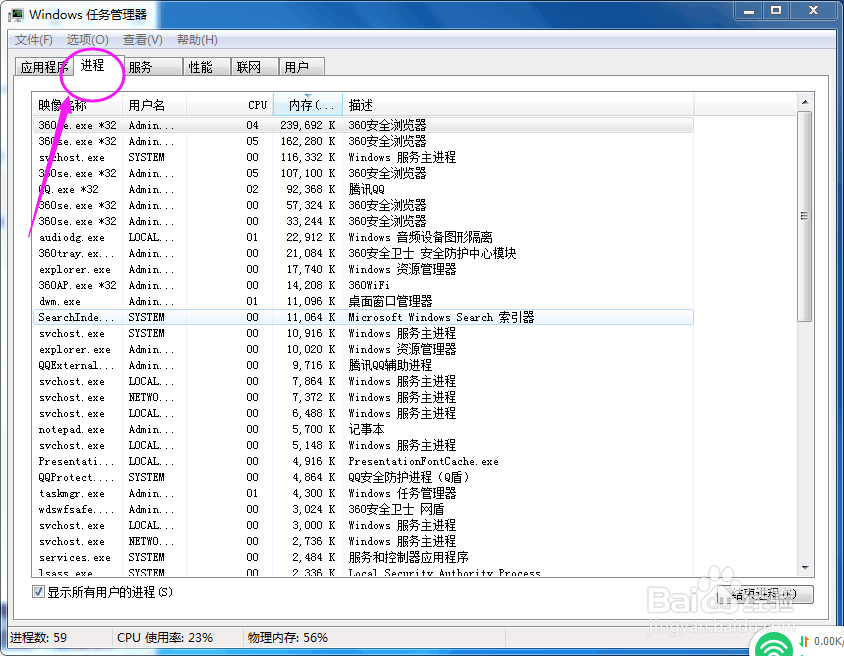Select the 239,692 K 360se.exe process
844x656 pixels.
point(363,125)
